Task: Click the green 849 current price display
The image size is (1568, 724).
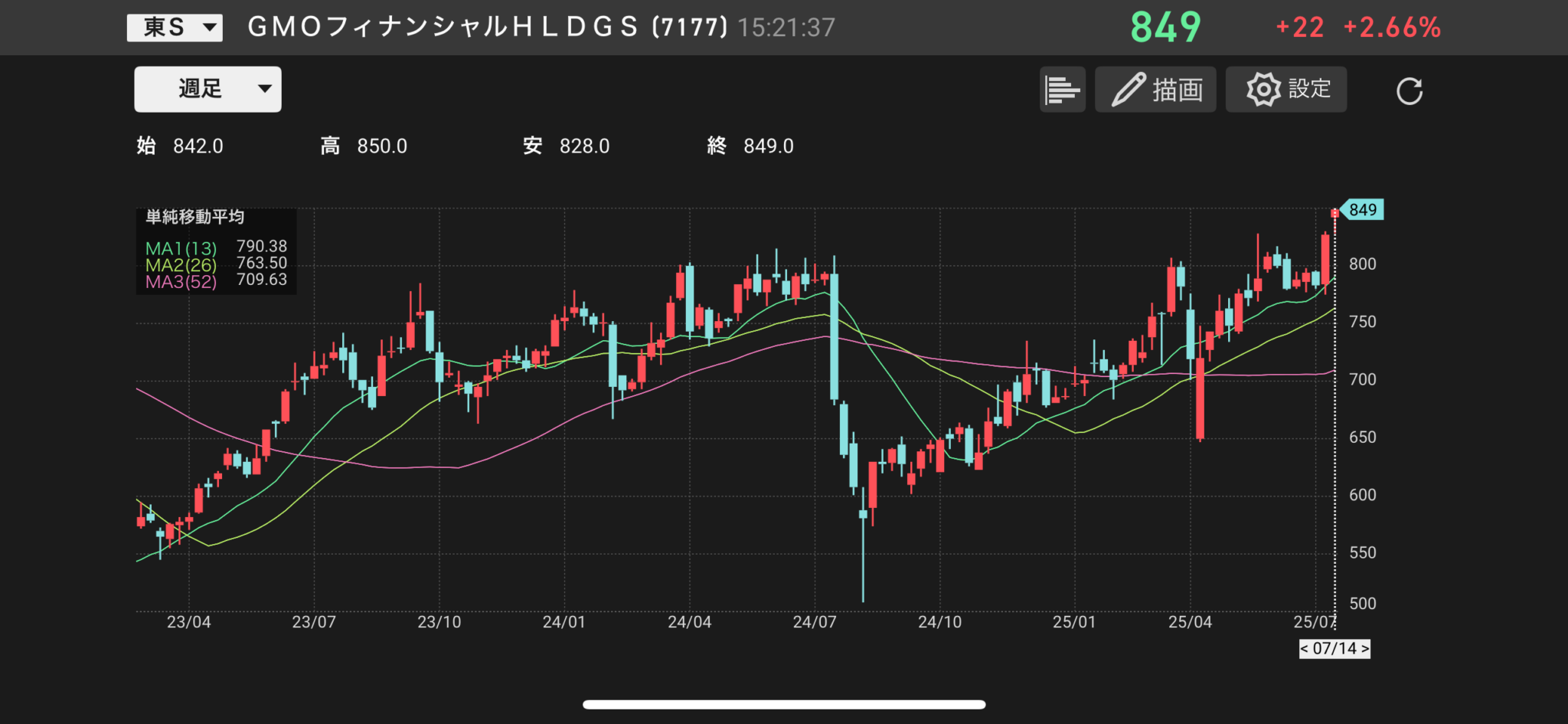Action: point(1165,27)
